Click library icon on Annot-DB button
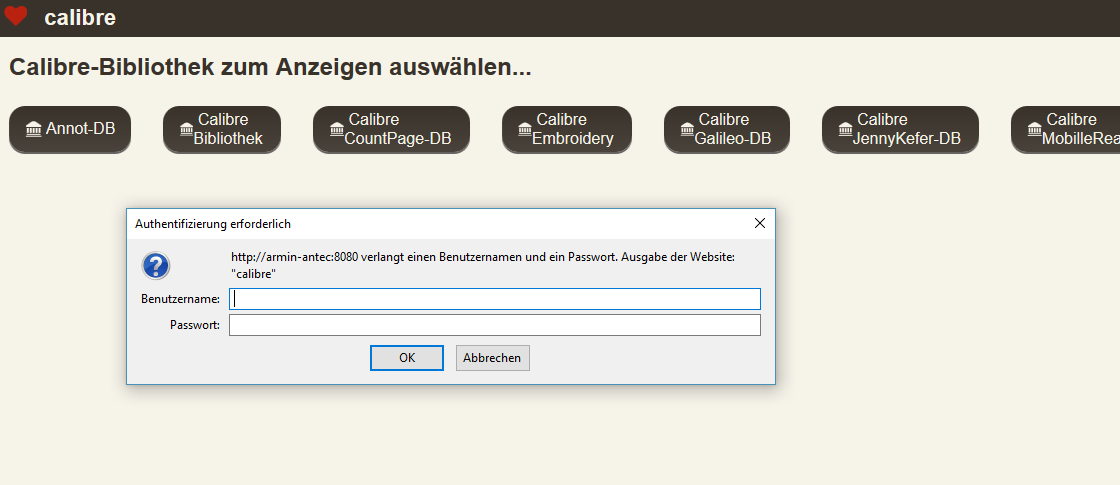Screen dimensions: 1120x485 coord(34,129)
